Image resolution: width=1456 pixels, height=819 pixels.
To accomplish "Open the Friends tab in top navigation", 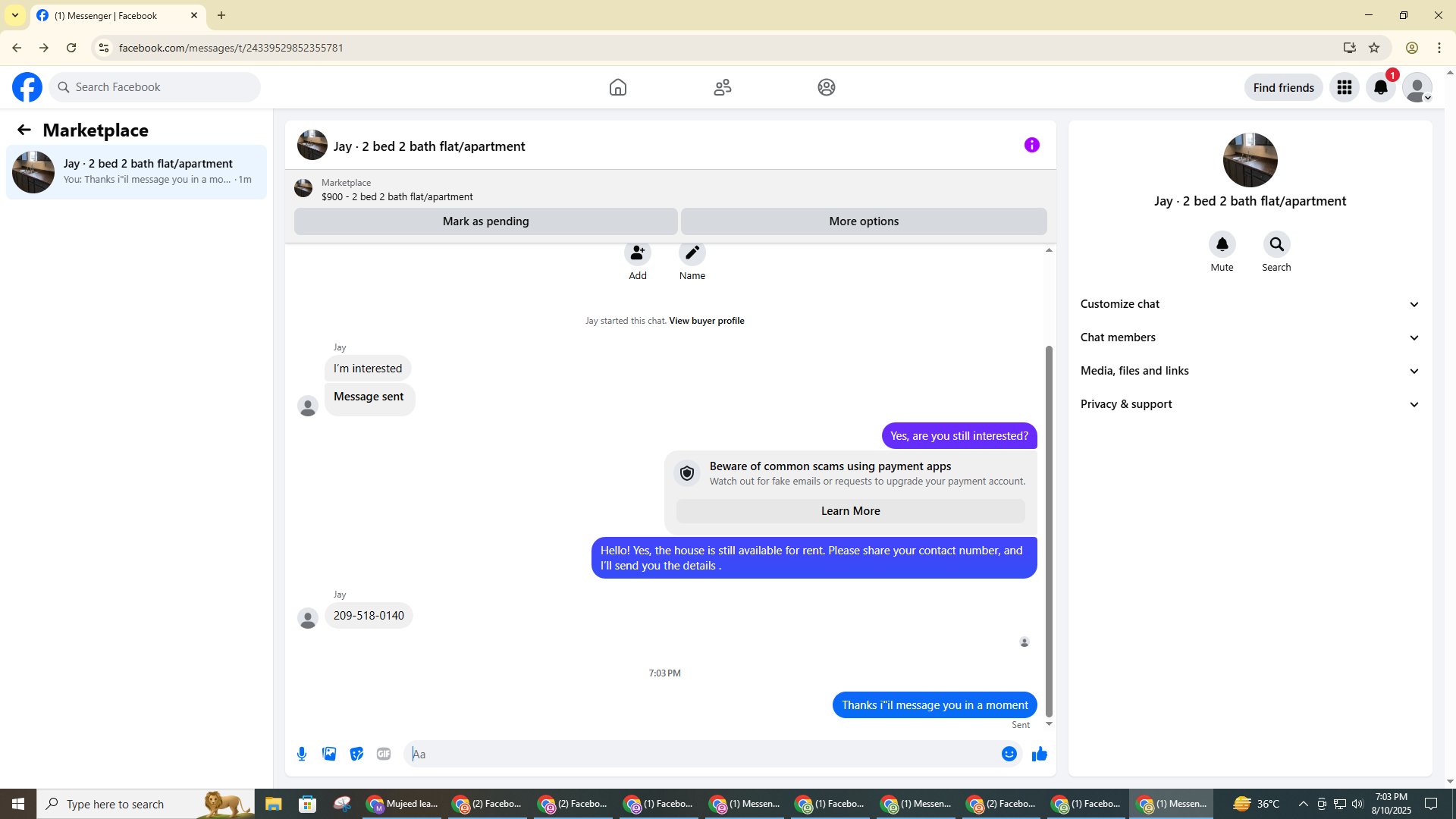I will pyautogui.click(x=722, y=87).
